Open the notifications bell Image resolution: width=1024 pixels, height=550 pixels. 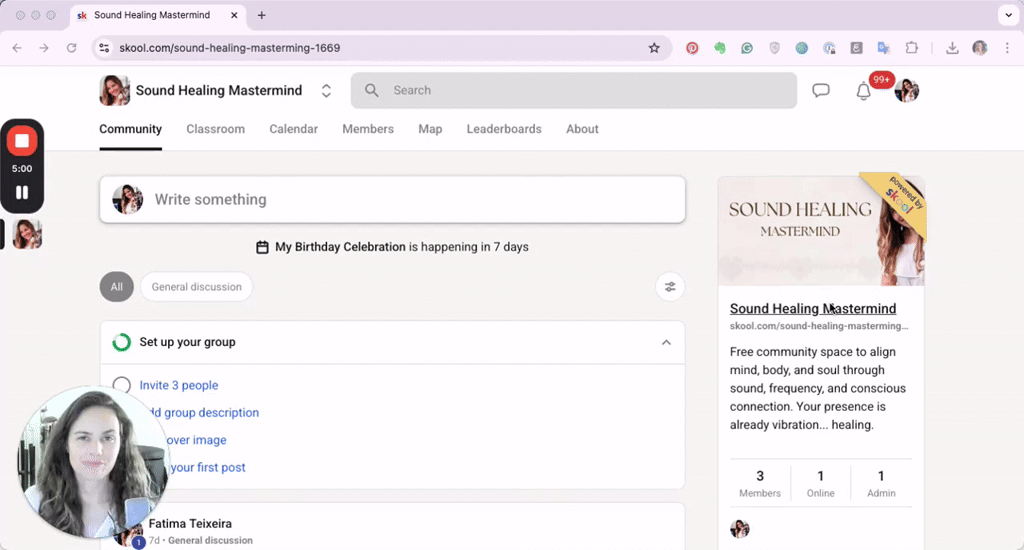[863, 91]
